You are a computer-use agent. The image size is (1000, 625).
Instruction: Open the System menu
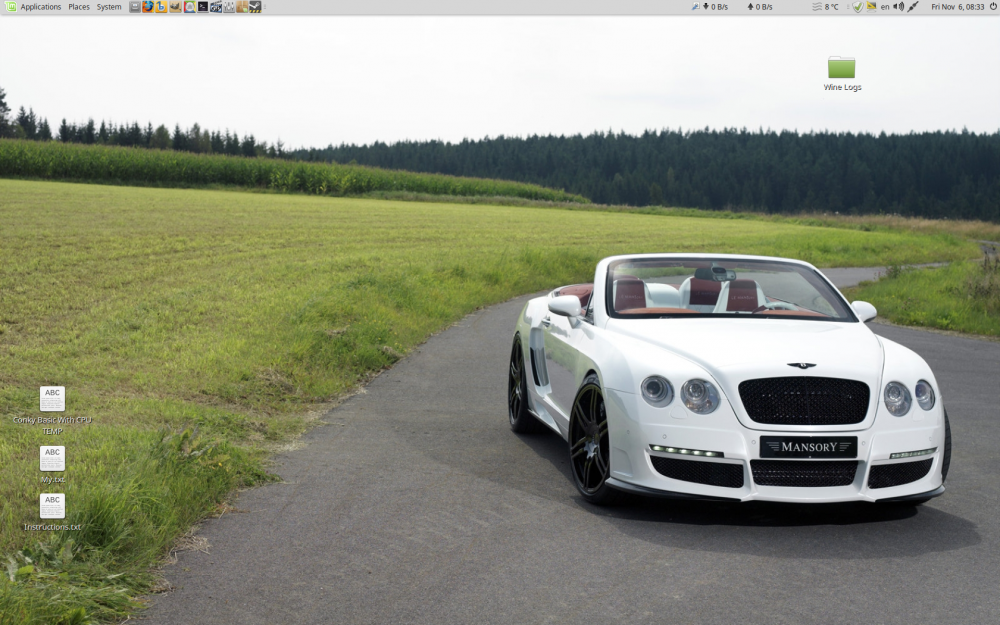point(109,7)
